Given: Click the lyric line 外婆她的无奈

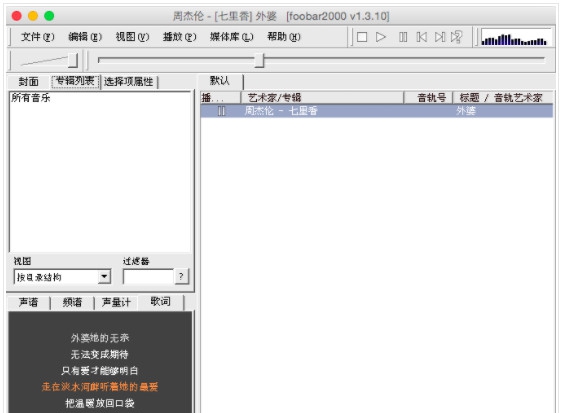Looking at the screenshot, I should 100,338.
